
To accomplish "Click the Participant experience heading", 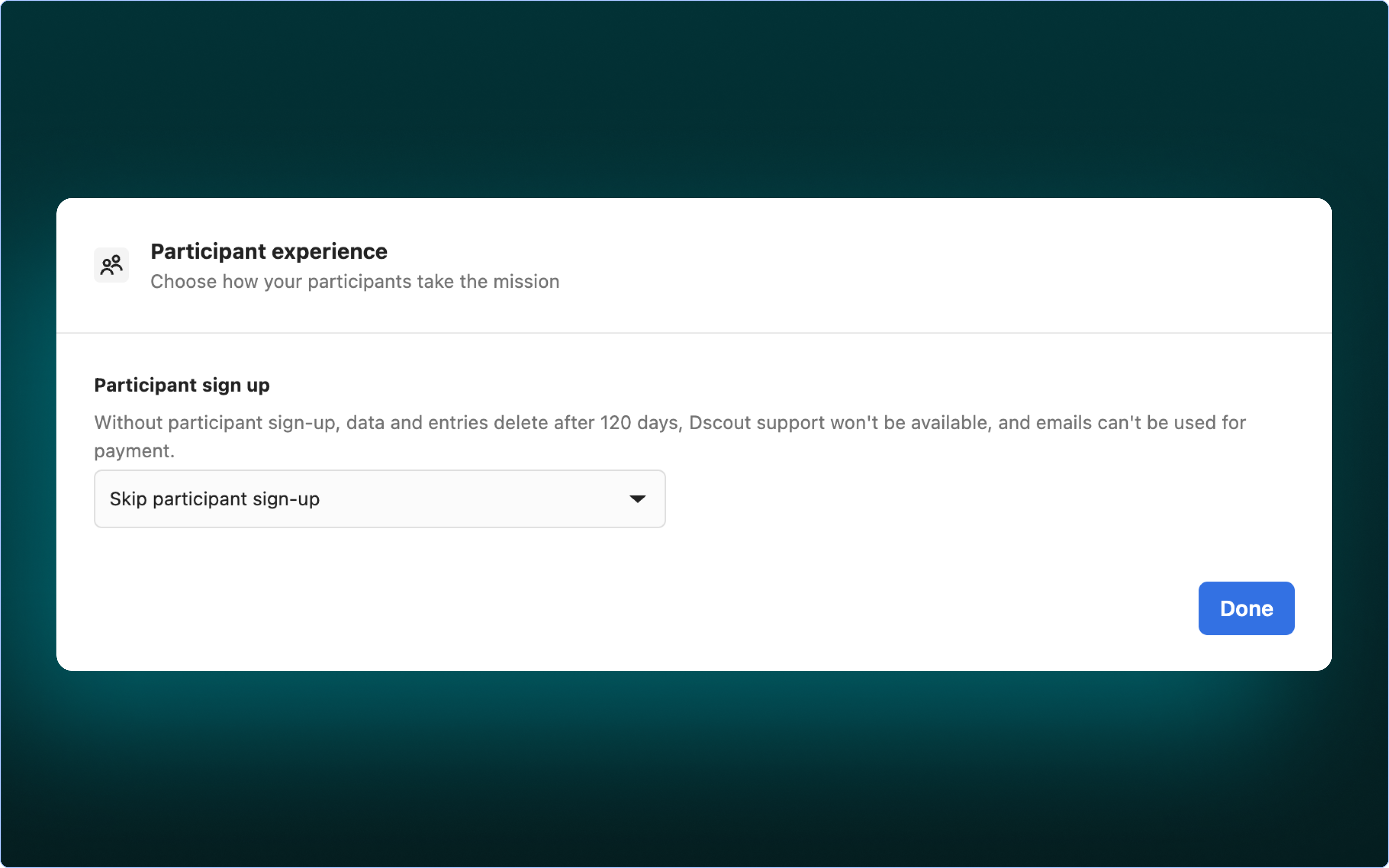I will click(269, 251).
